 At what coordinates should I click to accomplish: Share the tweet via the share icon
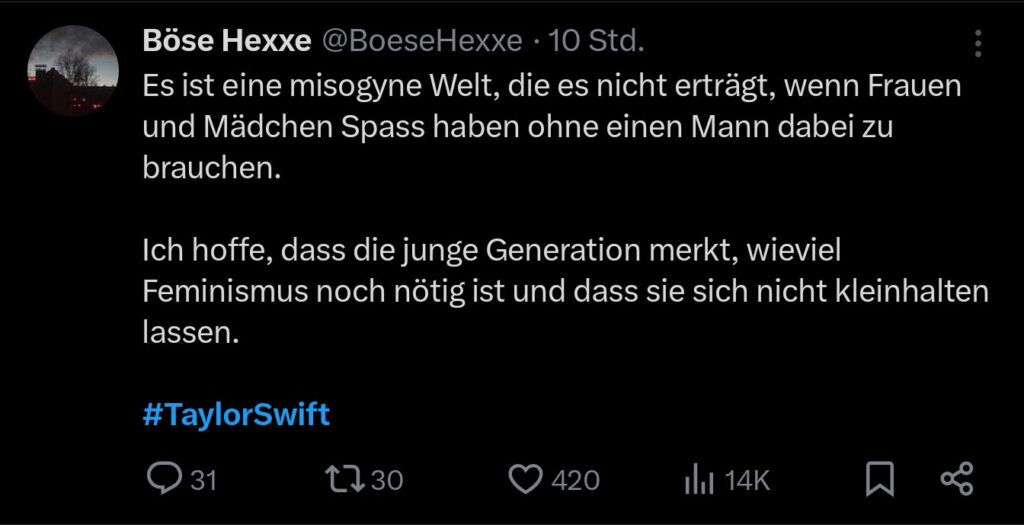point(957,480)
